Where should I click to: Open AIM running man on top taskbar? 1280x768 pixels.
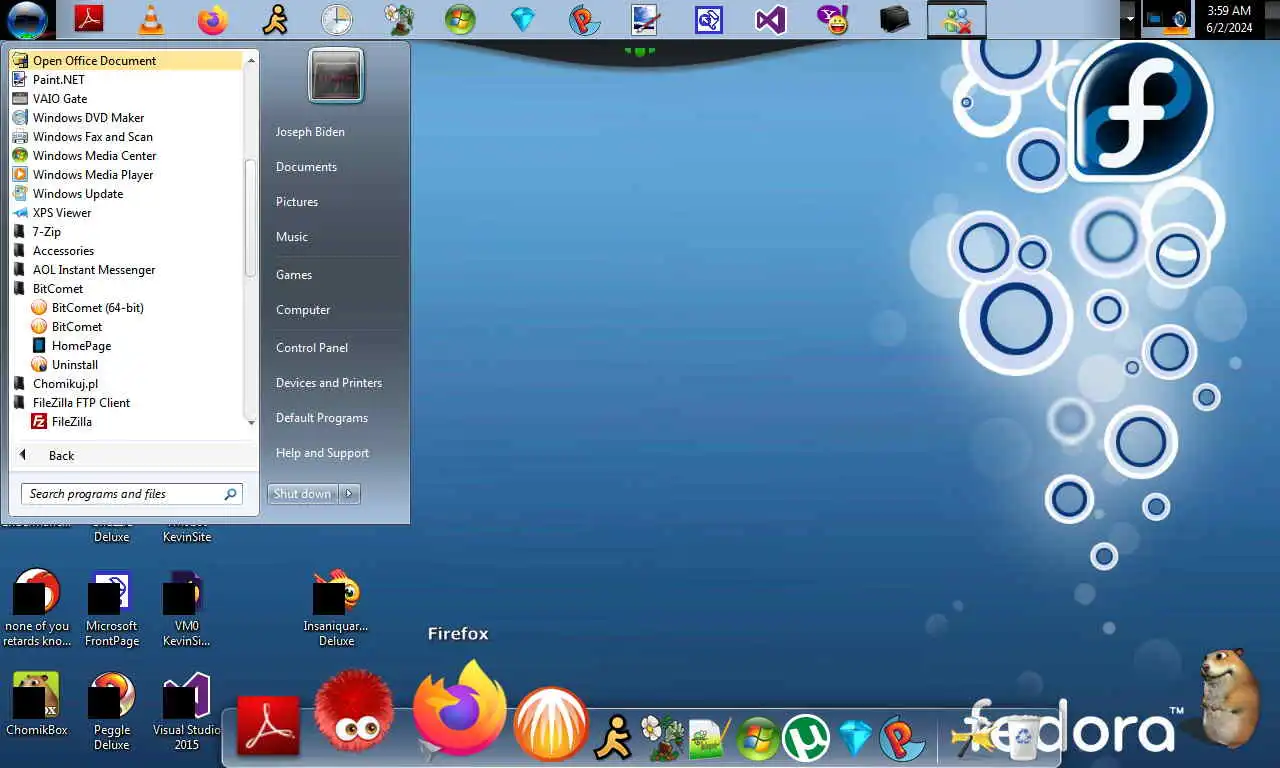point(274,19)
